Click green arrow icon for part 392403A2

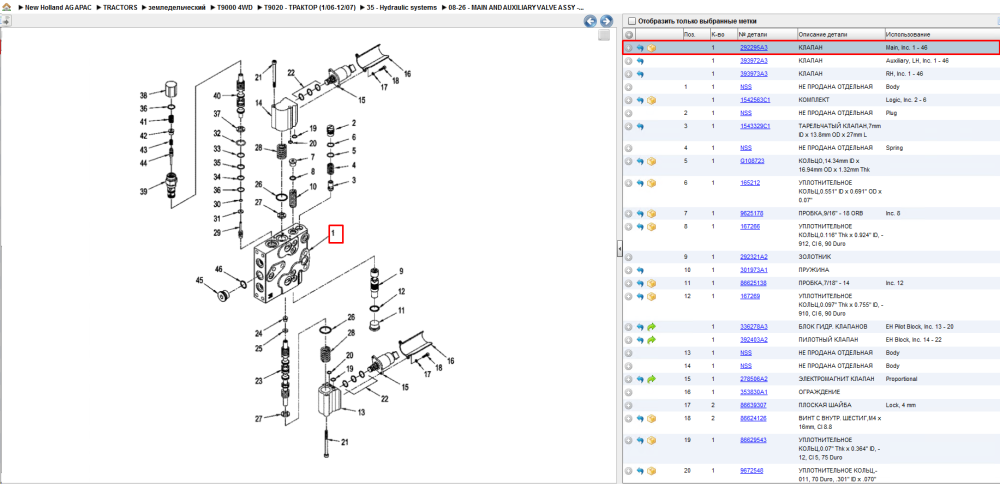point(651,340)
